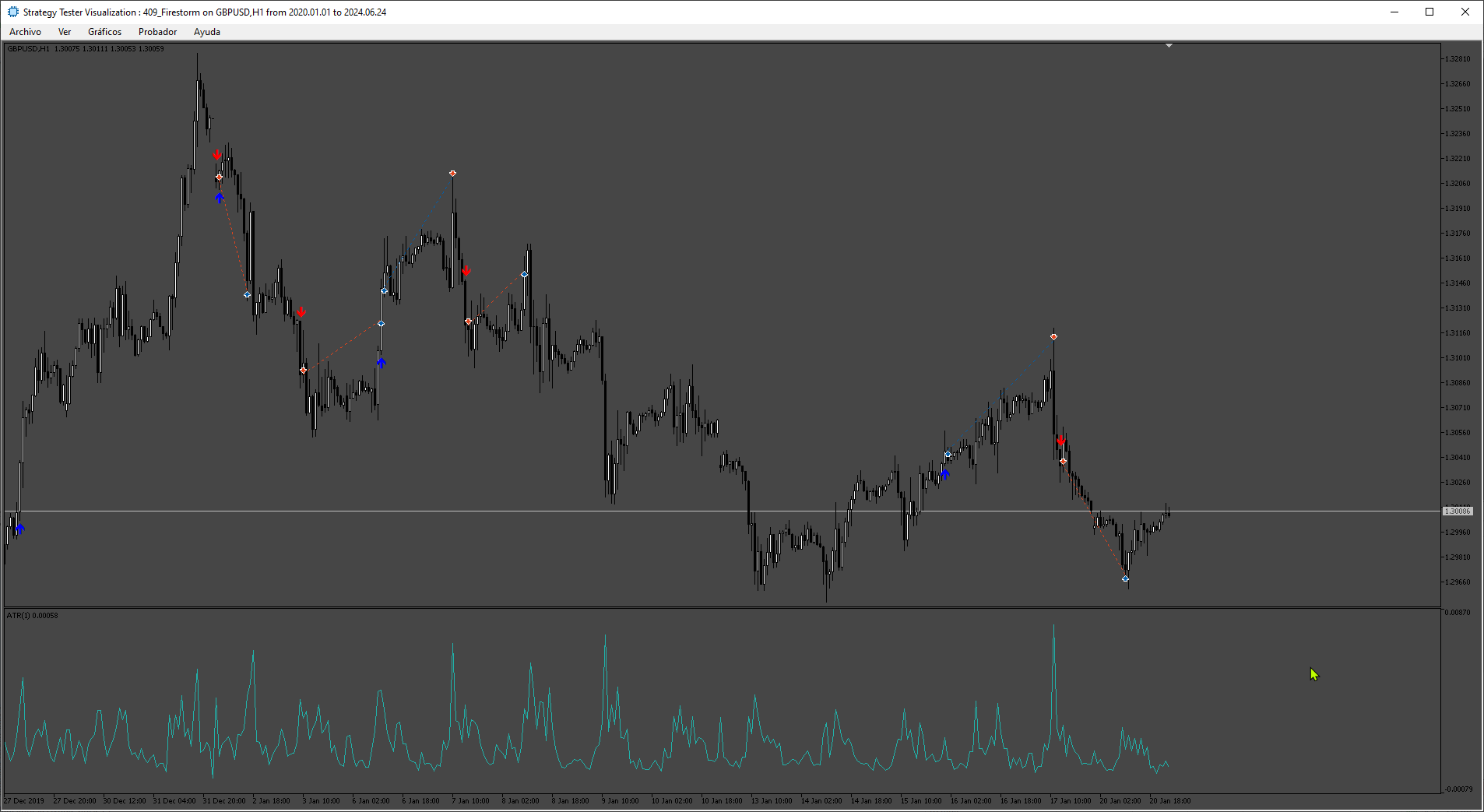Close the Strategy Tester window
The height and width of the screenshot is (812, 1484).
1465,12
